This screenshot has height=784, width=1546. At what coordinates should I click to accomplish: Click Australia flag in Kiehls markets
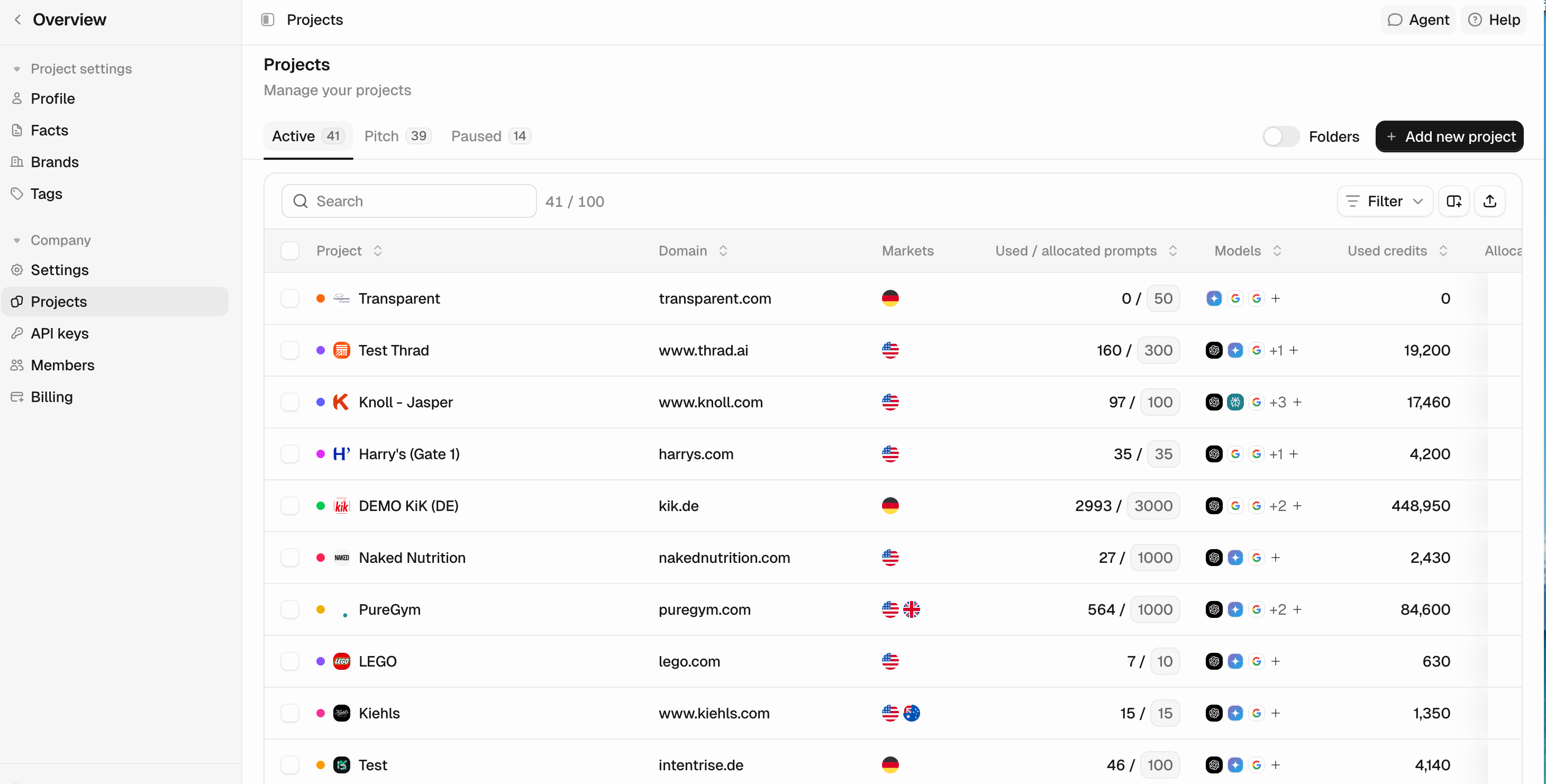pos(911,713)
